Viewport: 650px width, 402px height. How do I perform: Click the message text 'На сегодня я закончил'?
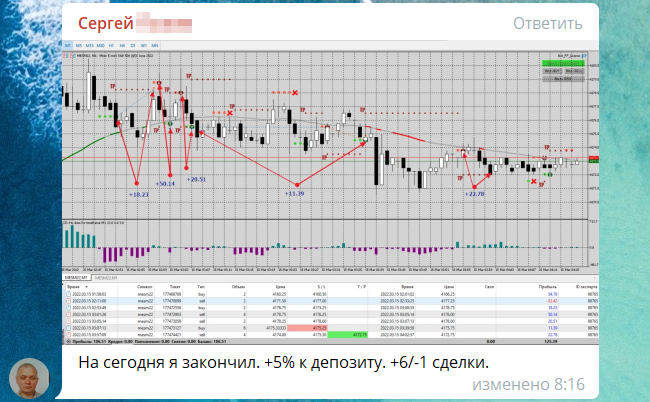169,363
